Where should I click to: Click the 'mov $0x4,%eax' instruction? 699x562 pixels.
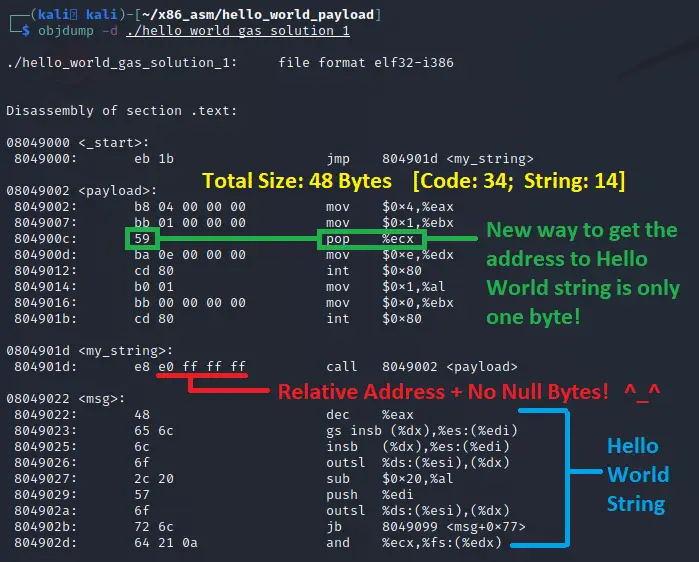tap(390, 207)
